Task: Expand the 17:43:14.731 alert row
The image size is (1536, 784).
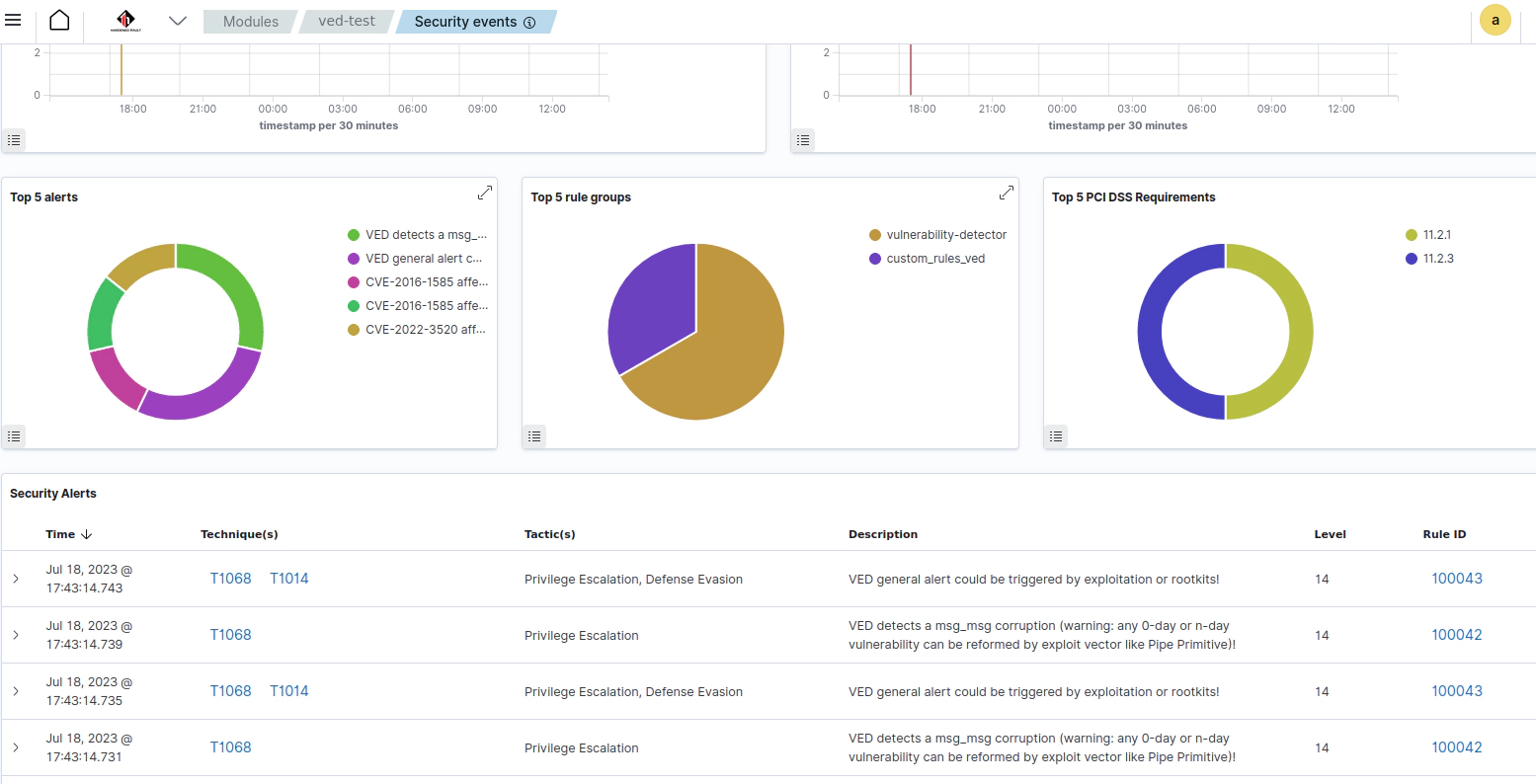Action: click(16, 747)
